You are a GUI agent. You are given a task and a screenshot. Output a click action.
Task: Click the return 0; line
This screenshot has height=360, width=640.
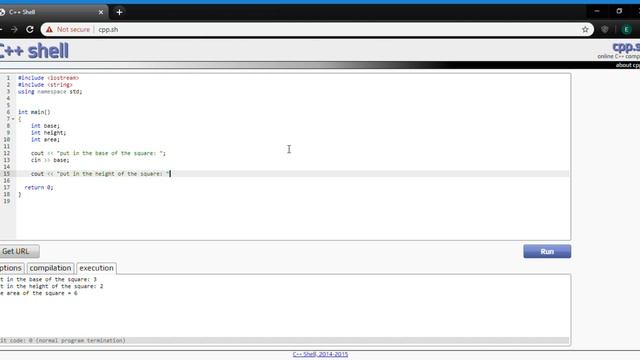pos(39,187)
